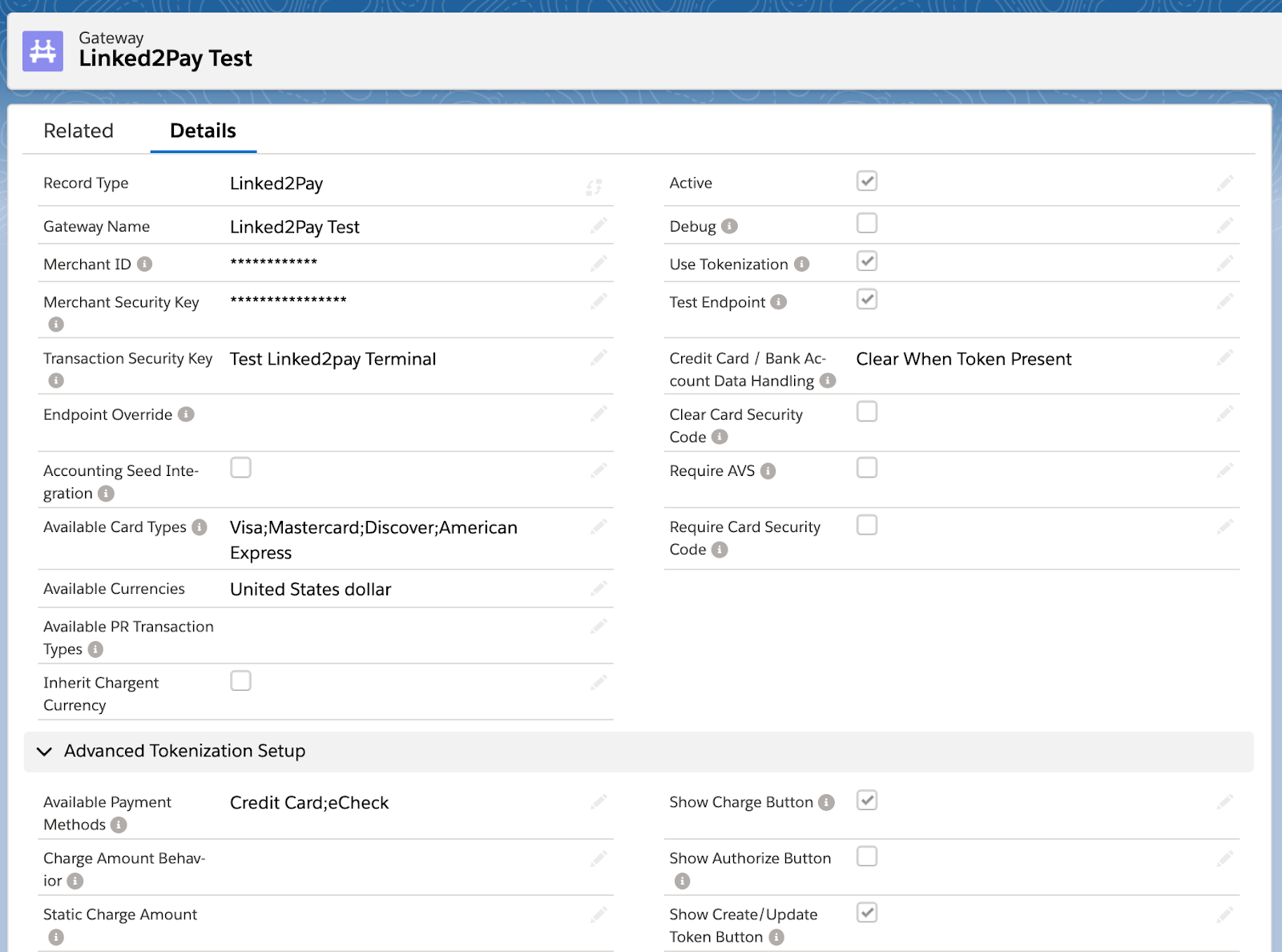This screenshot has height=952, width=1282.
Task: Click the change record type icon
Action: click(x=594, y=187)
